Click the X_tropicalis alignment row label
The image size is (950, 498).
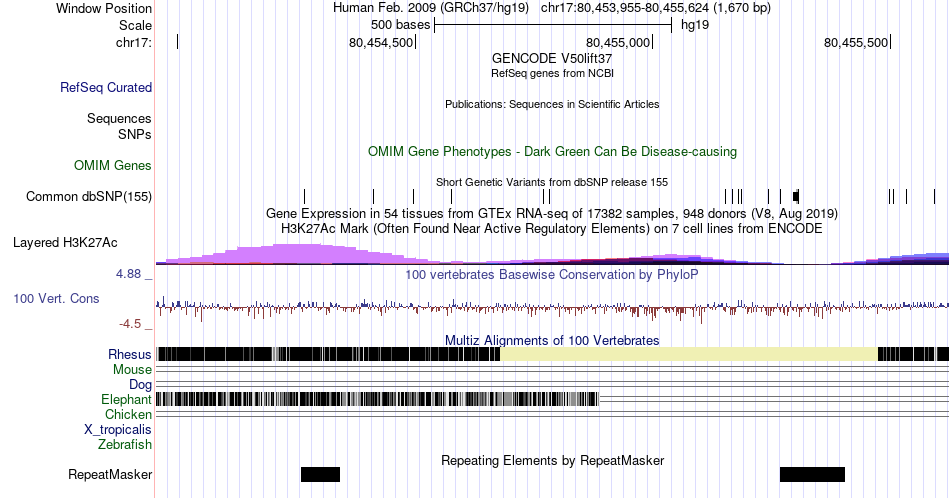coord(118,430)
